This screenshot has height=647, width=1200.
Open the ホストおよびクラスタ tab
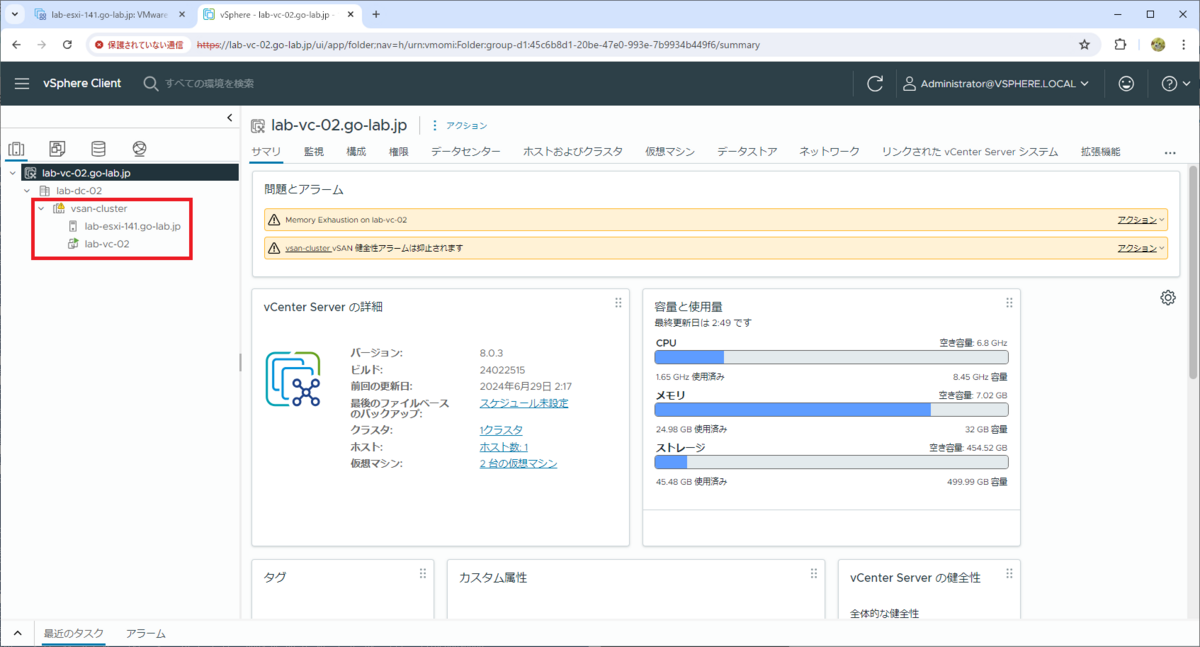[x=573, y=152]
